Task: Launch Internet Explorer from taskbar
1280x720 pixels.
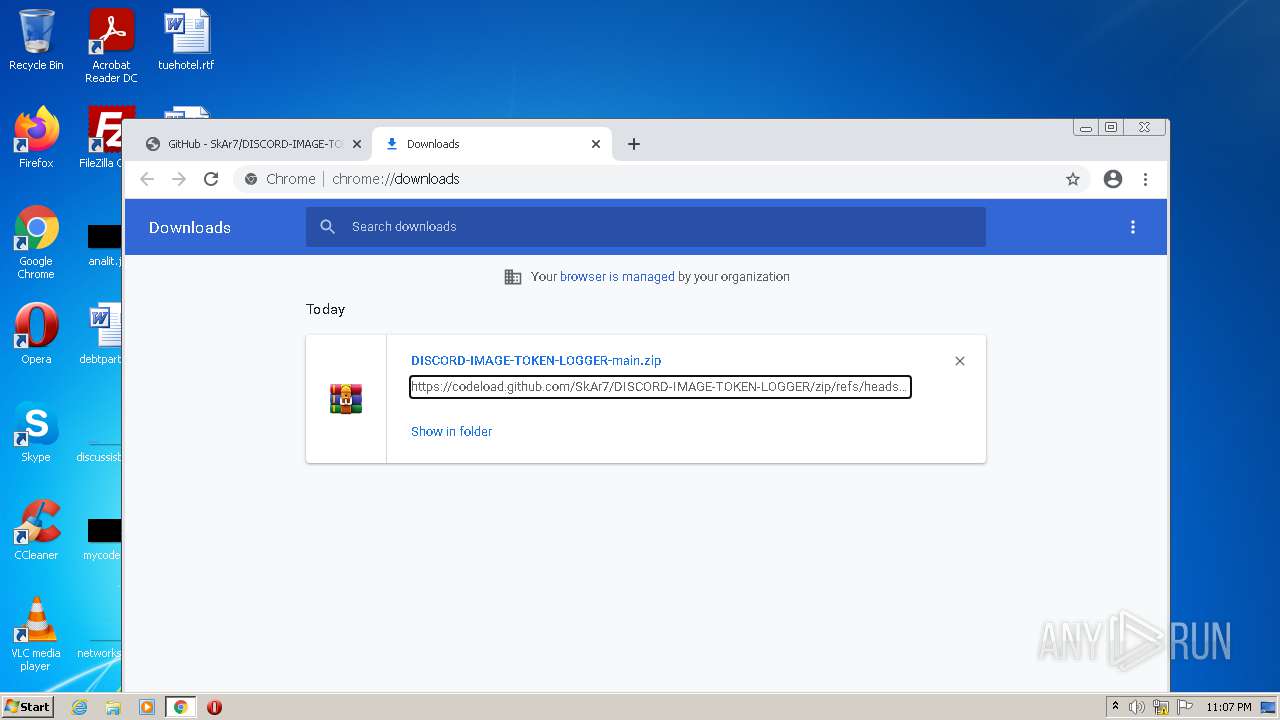Action: (x=79, y=707)
